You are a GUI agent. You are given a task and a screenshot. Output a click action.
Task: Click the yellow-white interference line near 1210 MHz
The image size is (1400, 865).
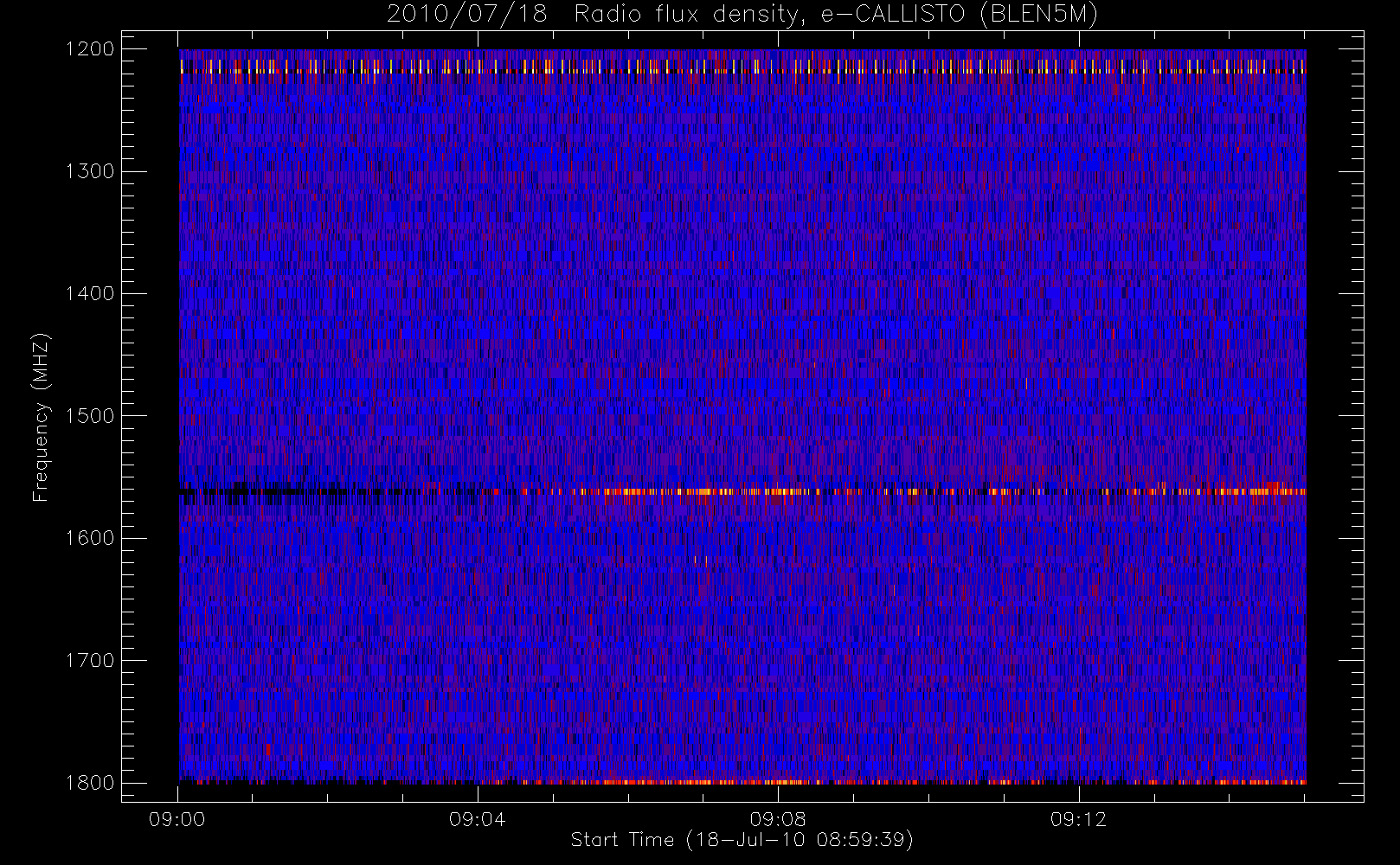(x=742, y=67)
